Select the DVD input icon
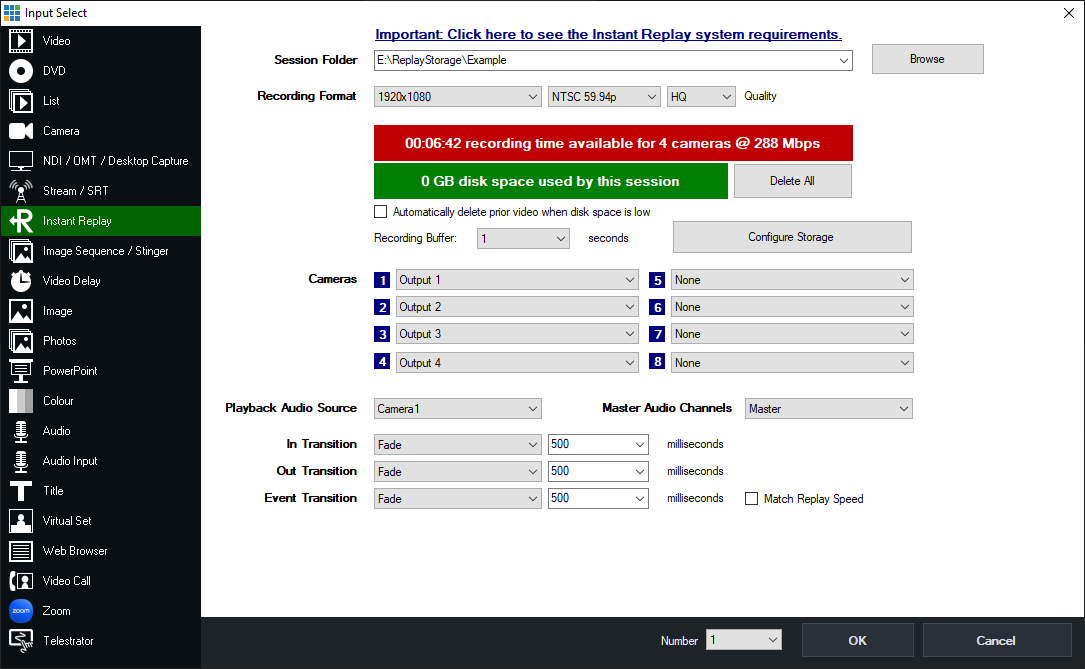This screenshot has width=1085, height=669. pos(21,71)
